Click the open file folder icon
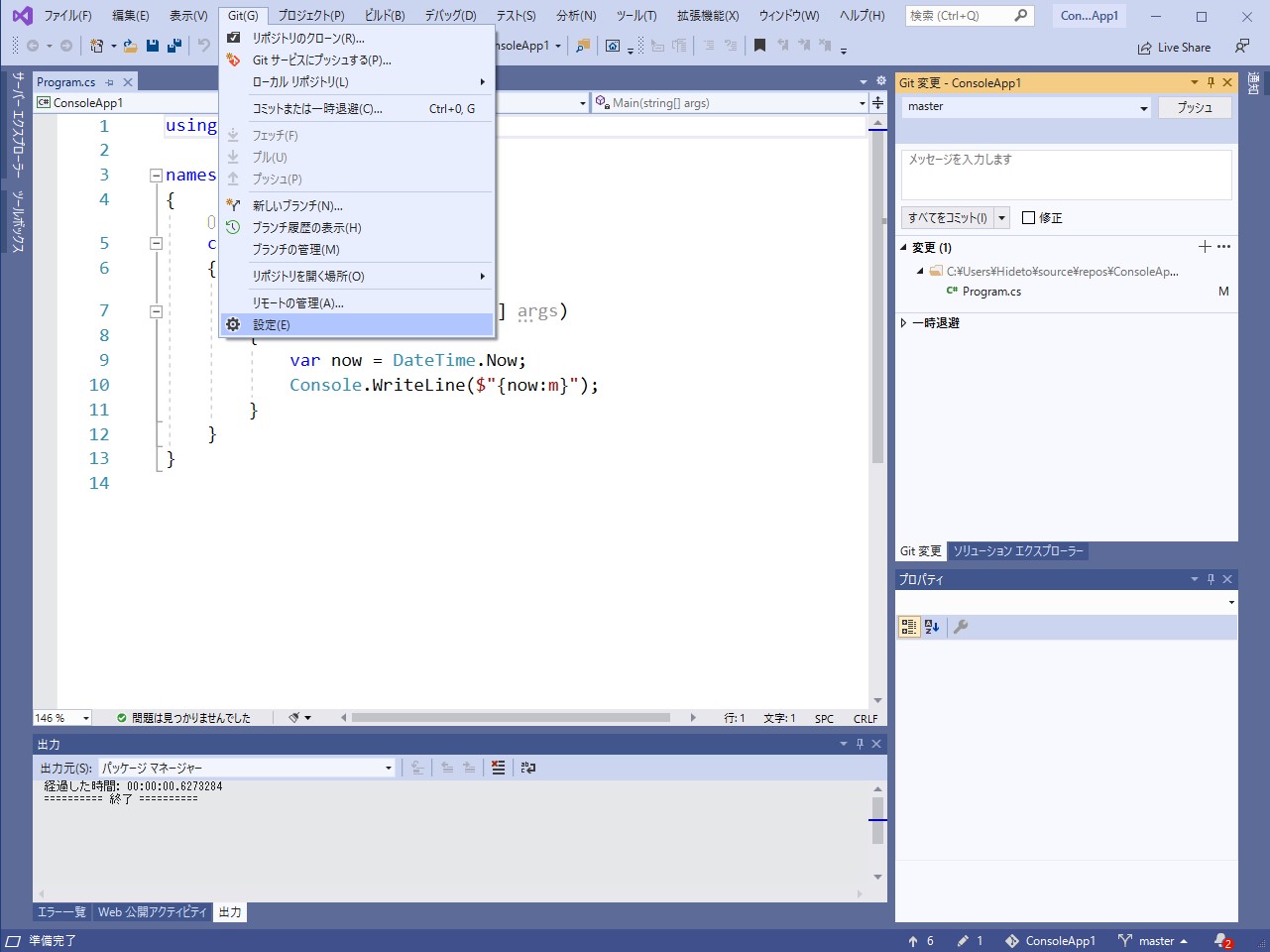Viewport: 1270px width, 952px height. point(130,46)
